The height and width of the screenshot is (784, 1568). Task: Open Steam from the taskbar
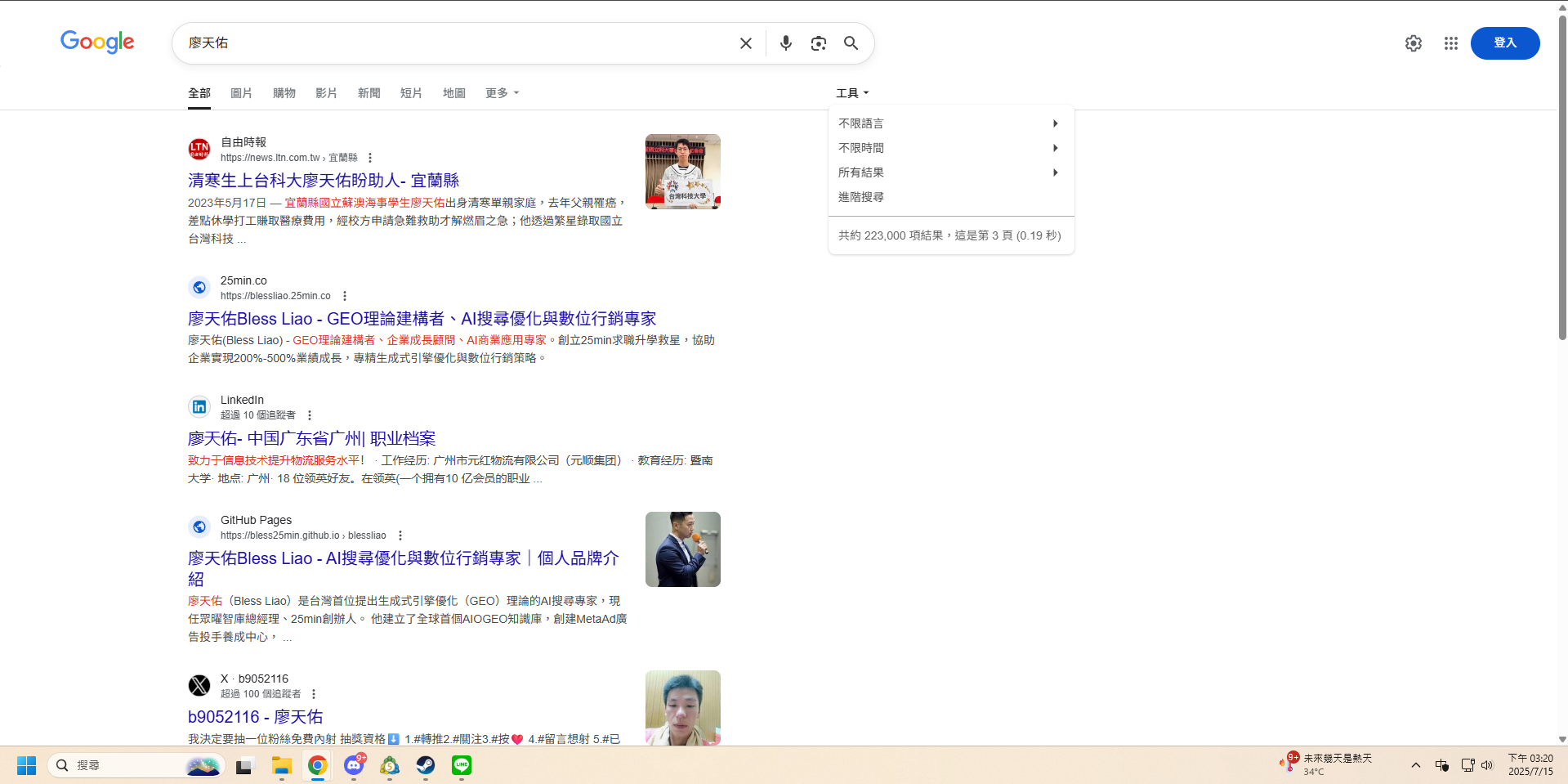(426, 766)
